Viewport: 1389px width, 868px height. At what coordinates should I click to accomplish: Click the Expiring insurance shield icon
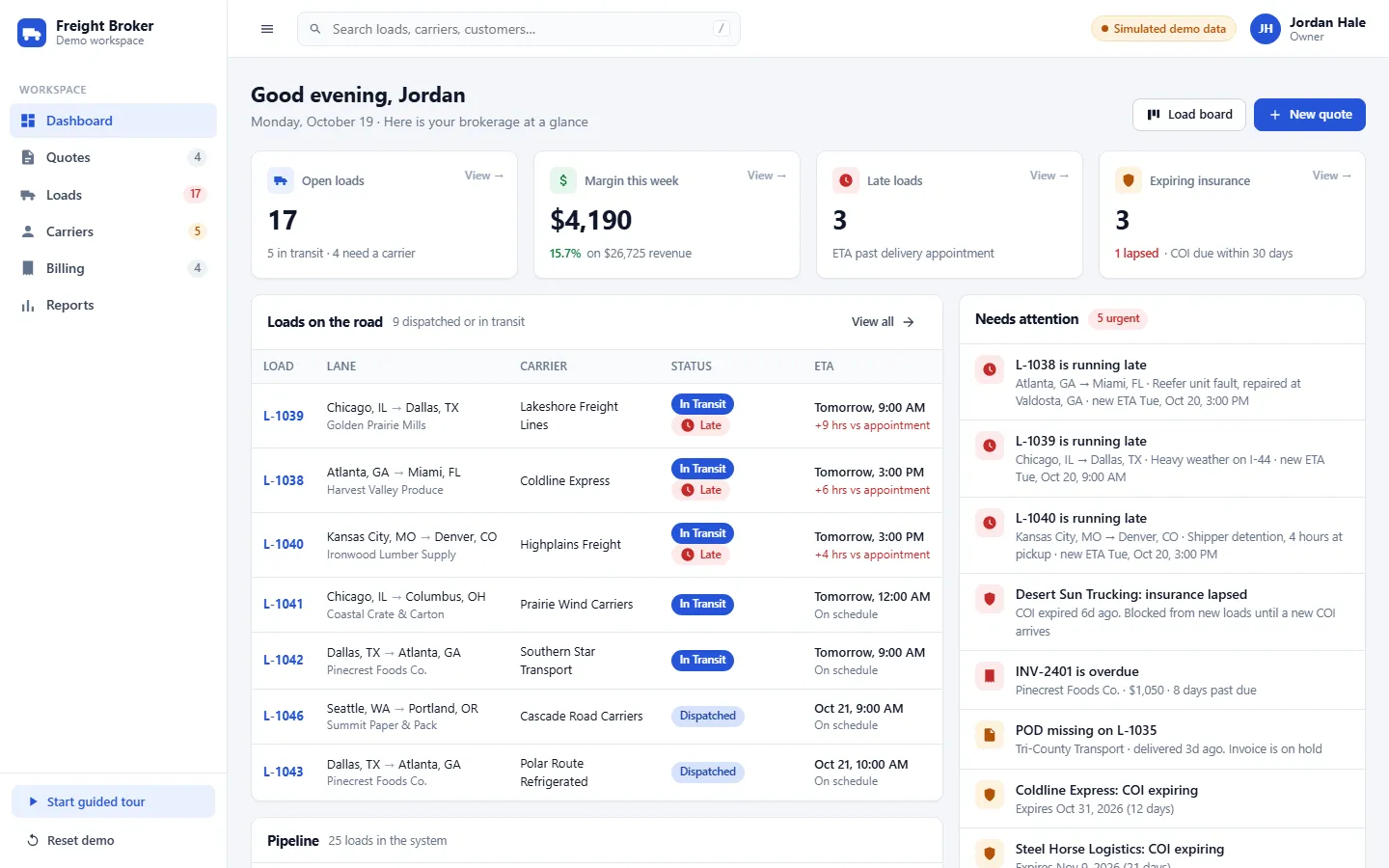tap(1129, 180)
